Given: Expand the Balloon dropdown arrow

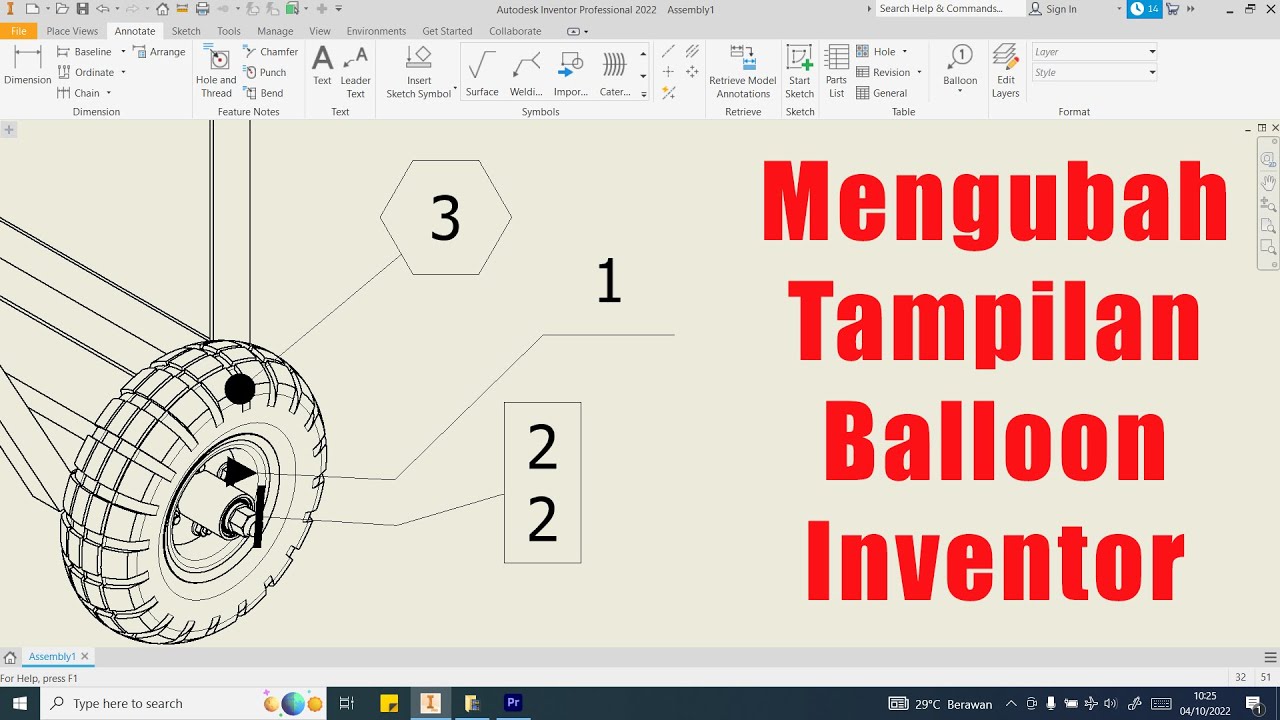Looking at the screenshot, I should [x=960, y=92].
